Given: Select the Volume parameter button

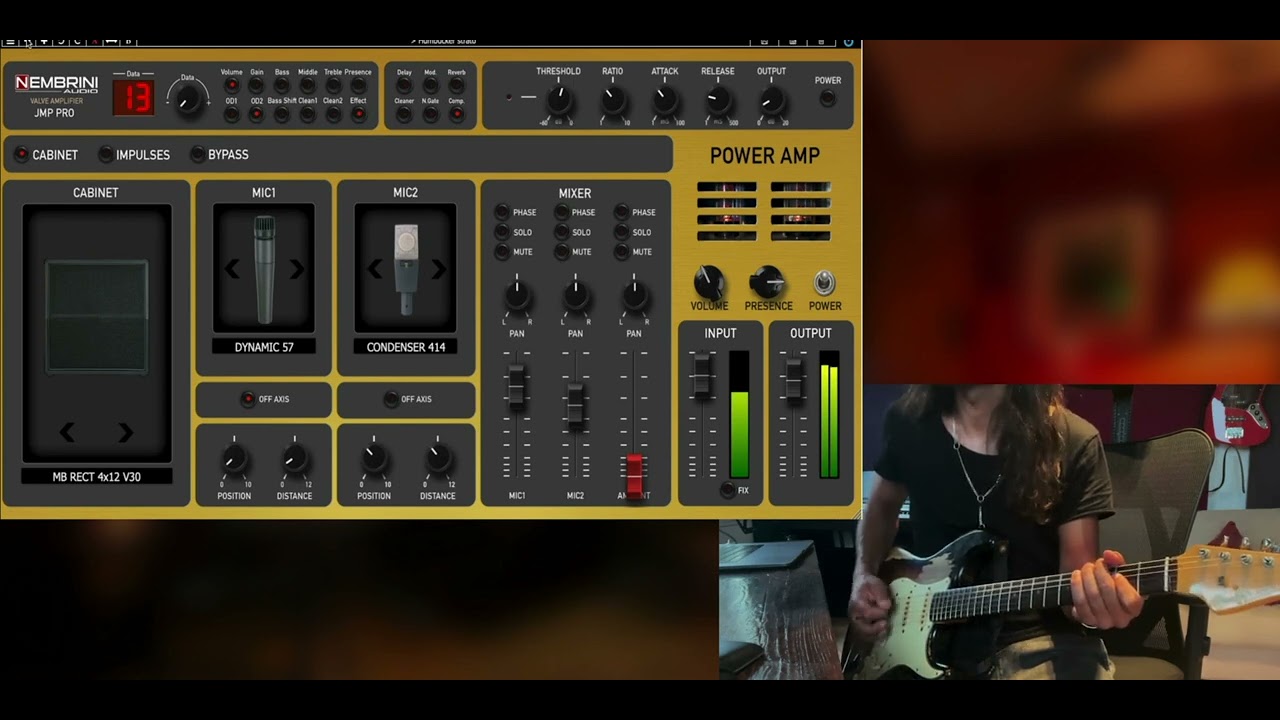Looking at the screenshot, I should [231, 86].
